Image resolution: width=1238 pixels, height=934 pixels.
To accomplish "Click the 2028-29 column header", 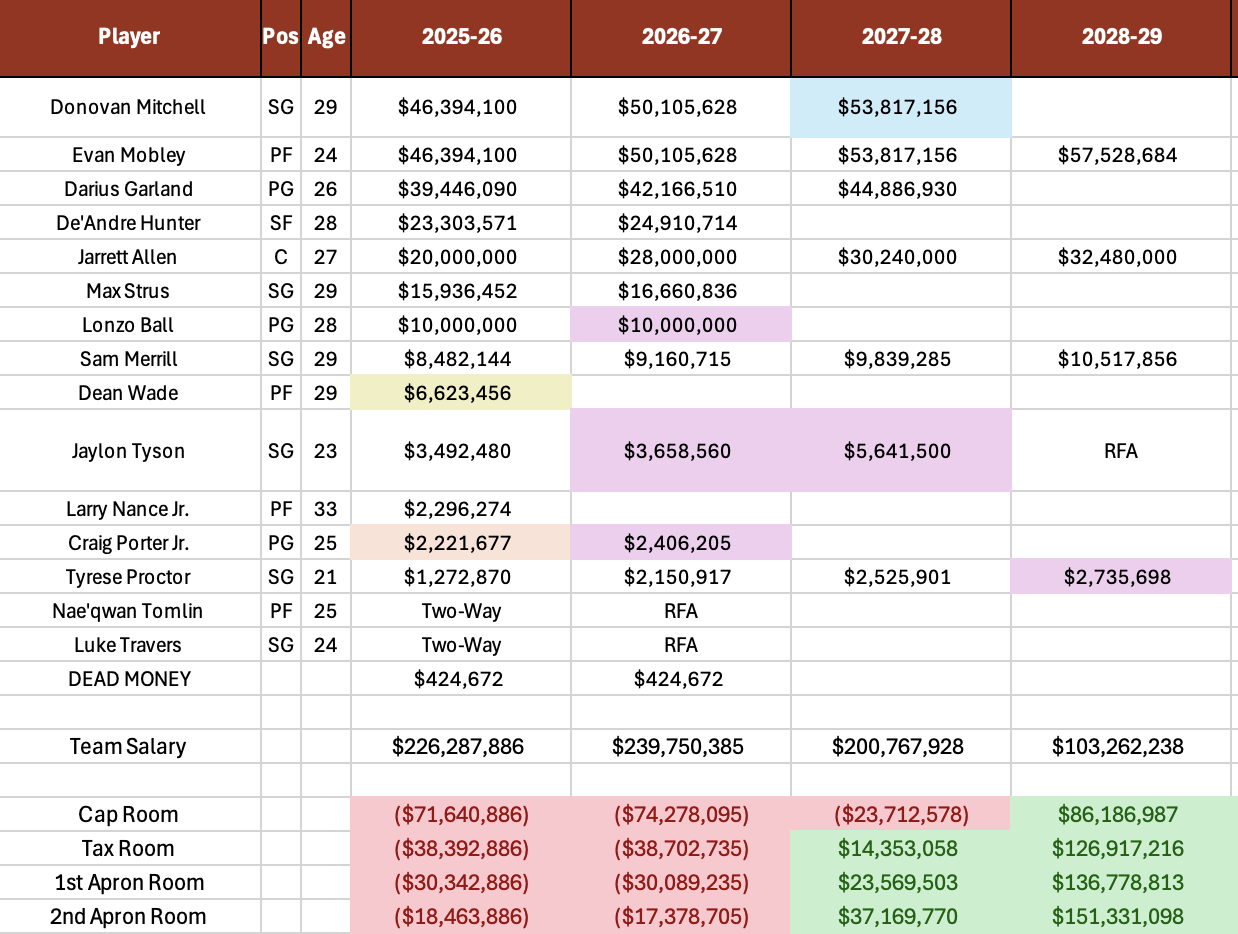I will tap(1121, 37).
